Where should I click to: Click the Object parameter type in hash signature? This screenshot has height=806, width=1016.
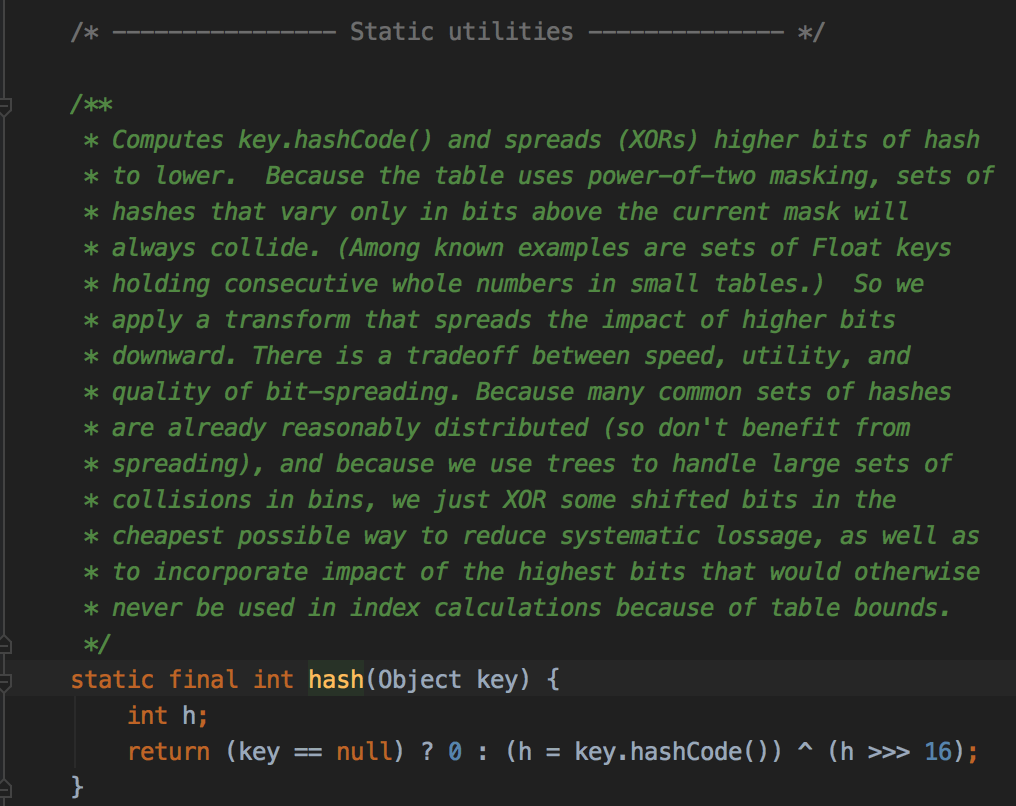pyautogui.click(x=419, y=680)
